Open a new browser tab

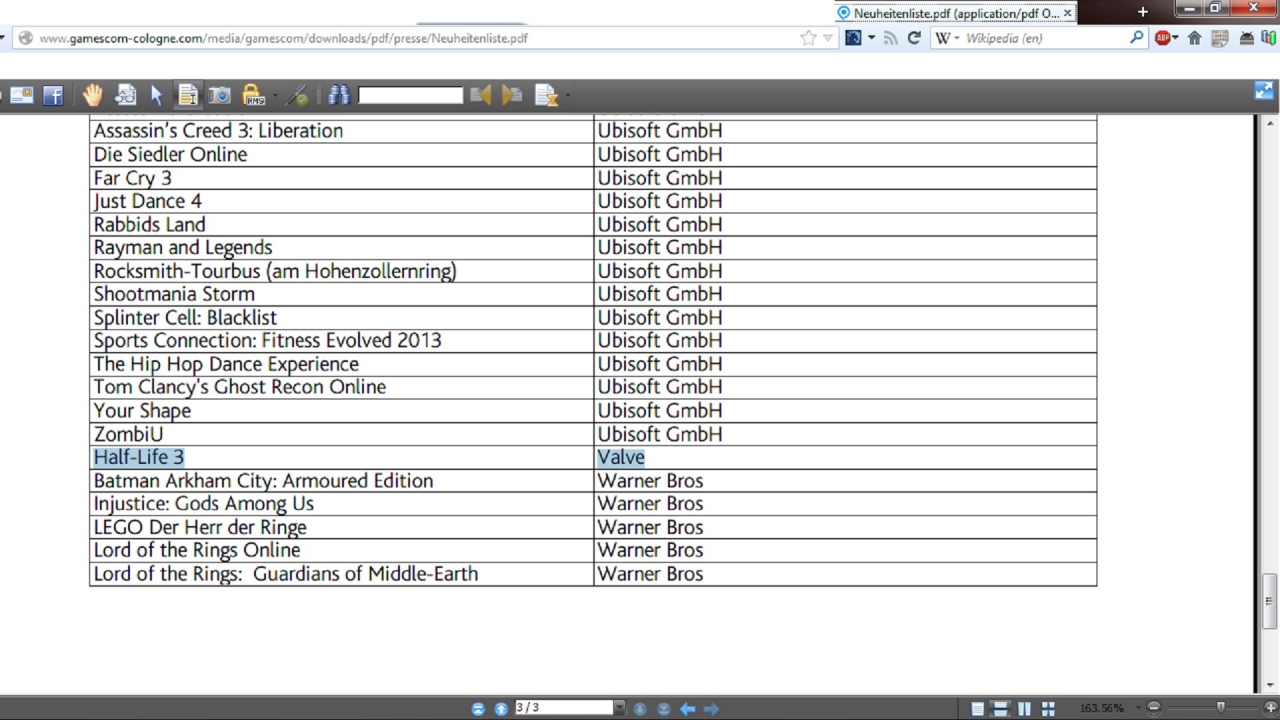coord(1143,12)
